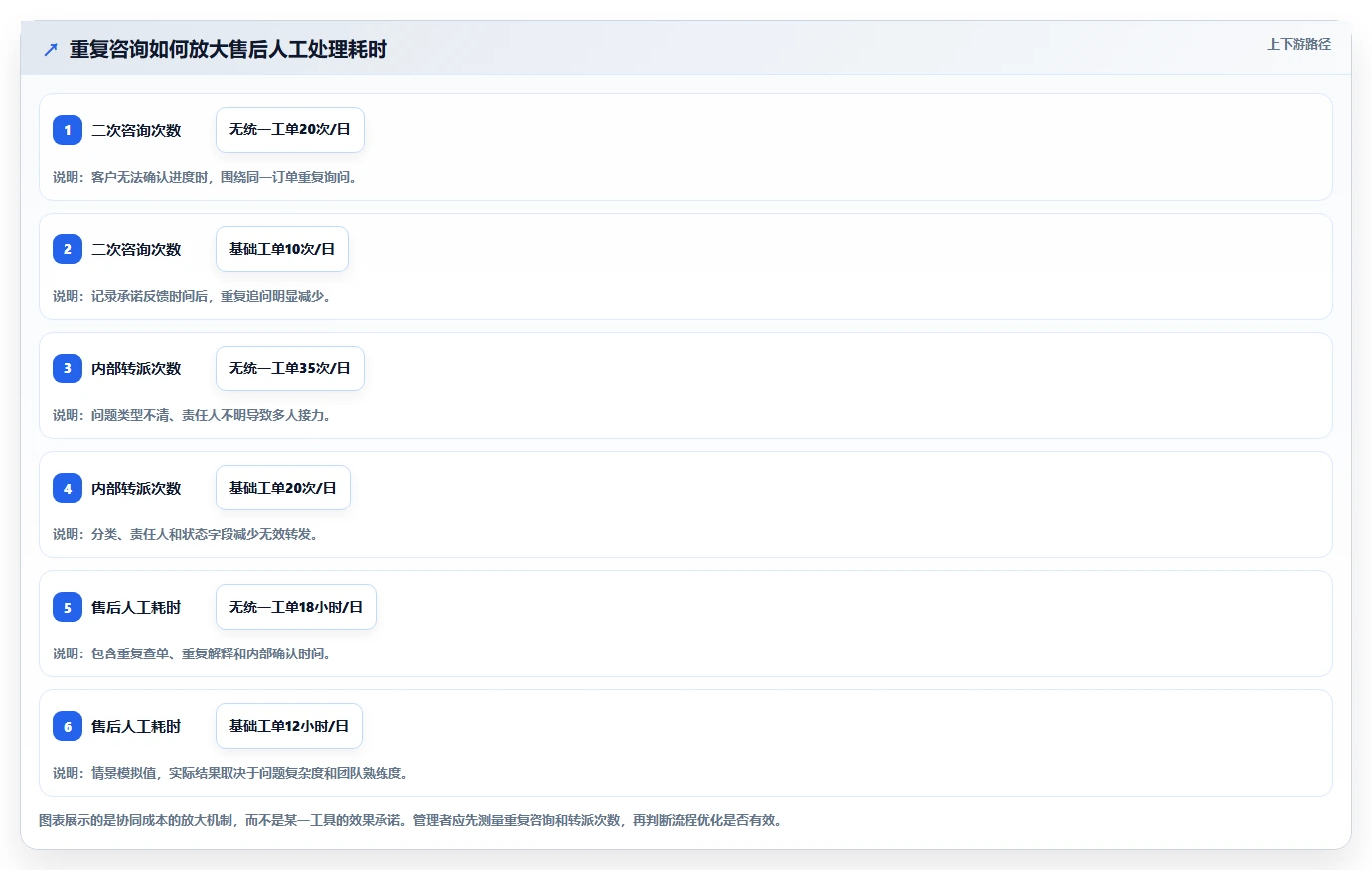This screenshot has height=870, width=1372.
Task: Click the arrow icon beside the title
Action: pos(51,49)
